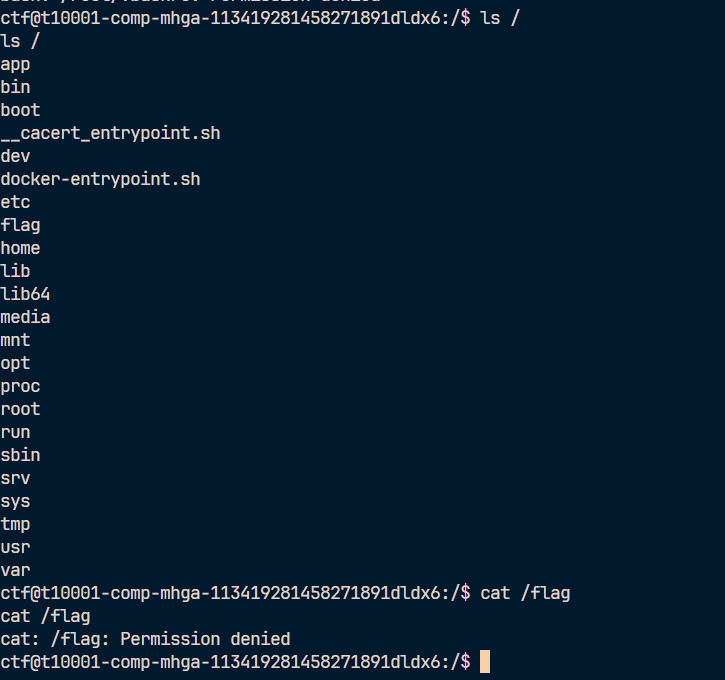Click the 'lib64' entry in ls output
Screen dimensions: 725x680
(x=26, y=294)
